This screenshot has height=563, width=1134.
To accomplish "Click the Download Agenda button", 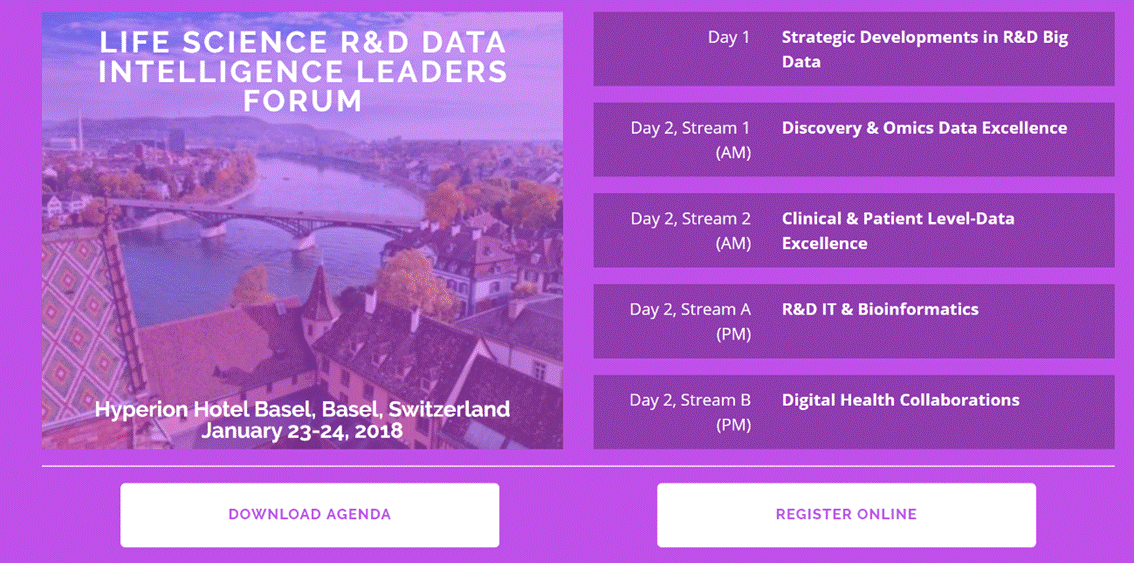I will (310, 515).
